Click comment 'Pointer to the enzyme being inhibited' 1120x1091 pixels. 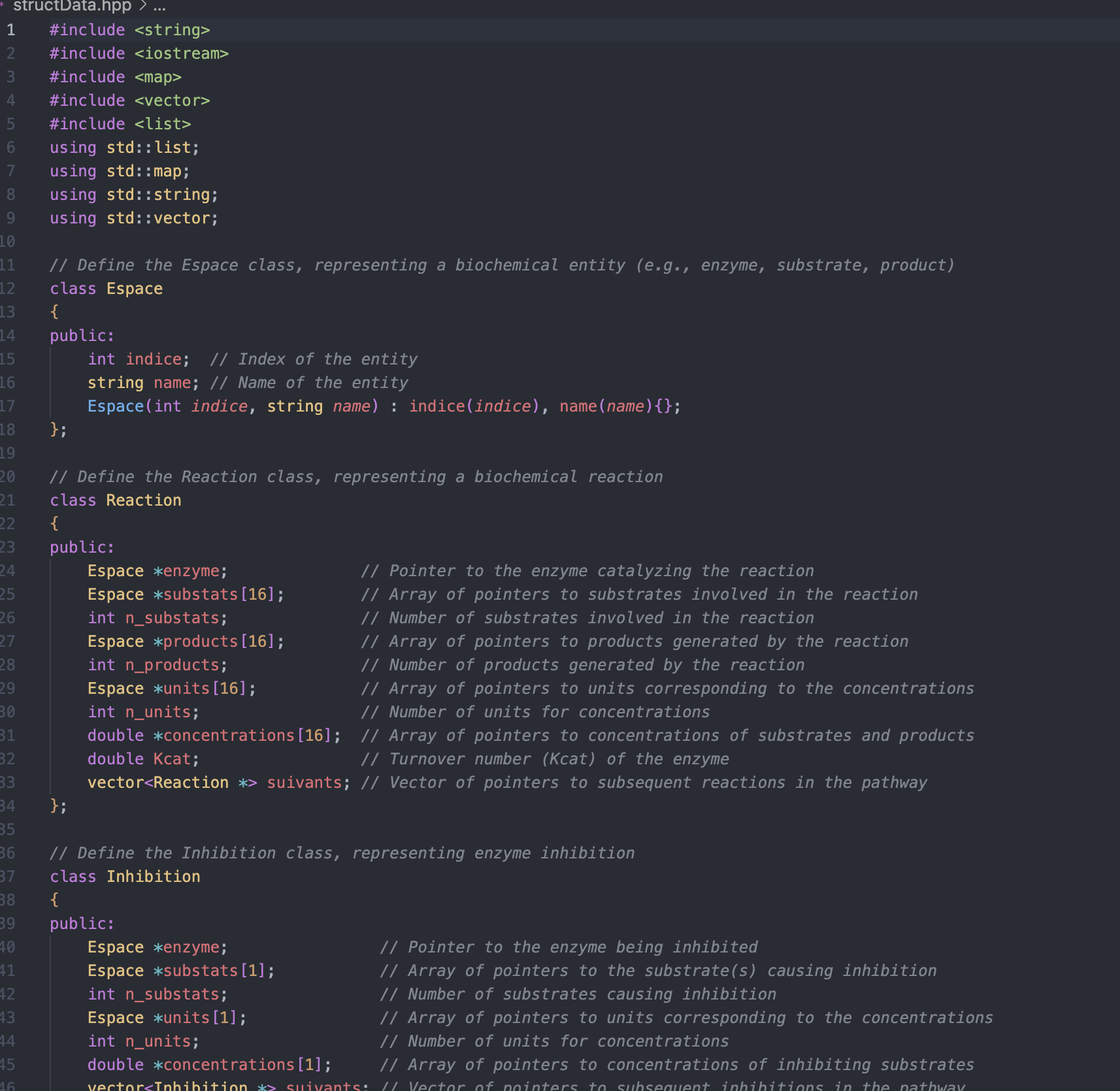[568, 947]
